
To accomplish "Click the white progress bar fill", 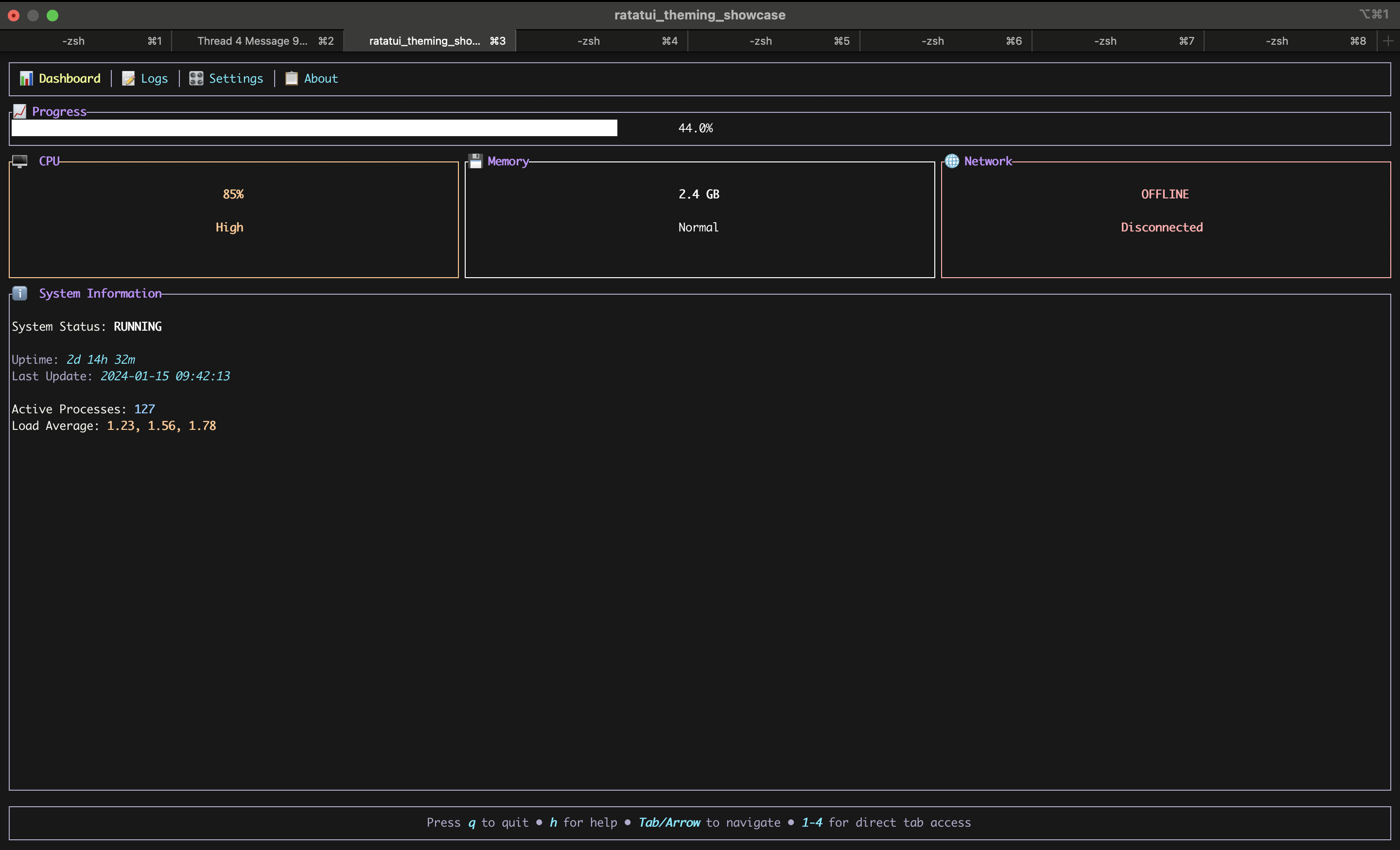I will coord(314,128).
